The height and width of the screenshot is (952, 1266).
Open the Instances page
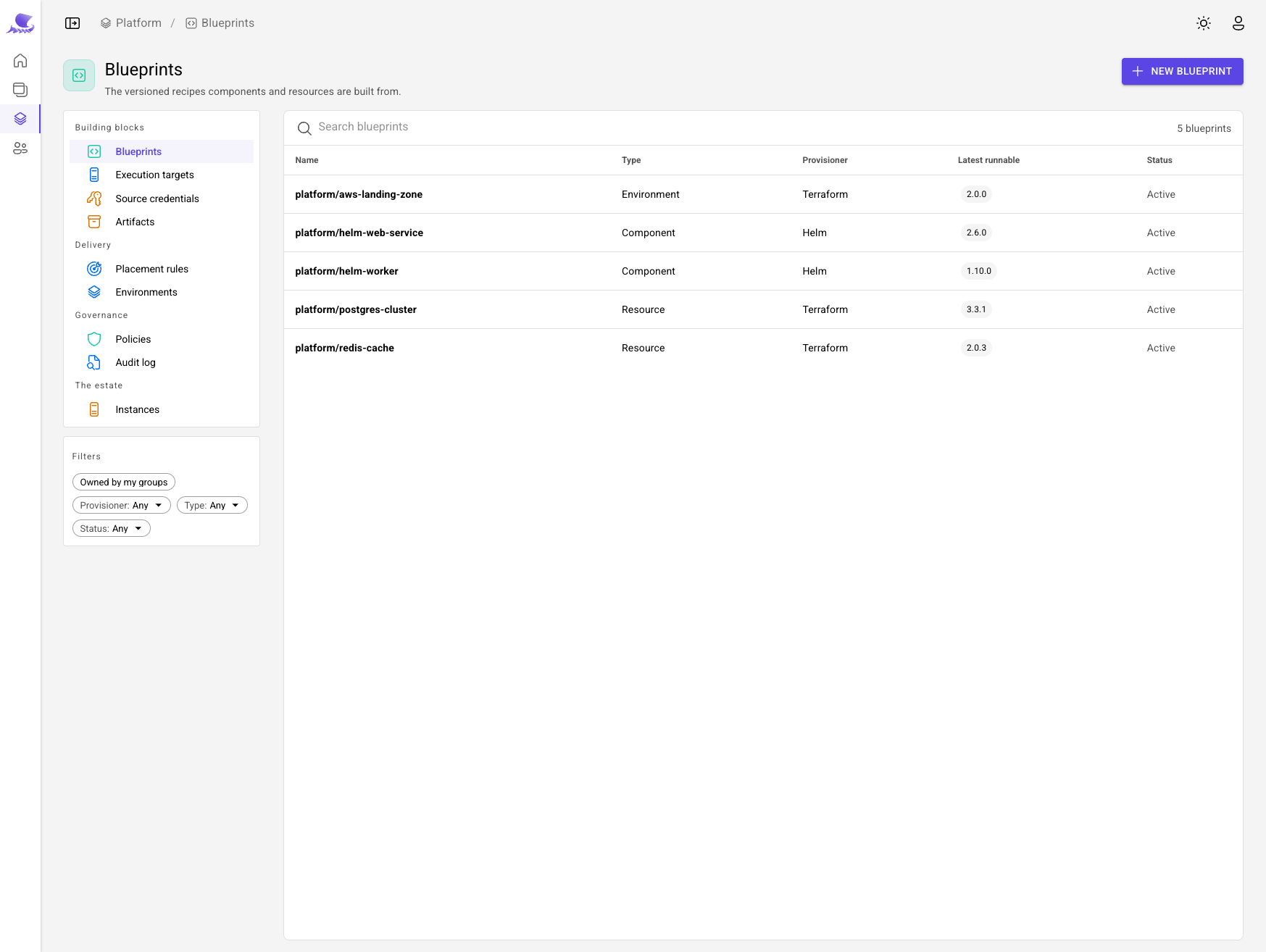[162, 409]
